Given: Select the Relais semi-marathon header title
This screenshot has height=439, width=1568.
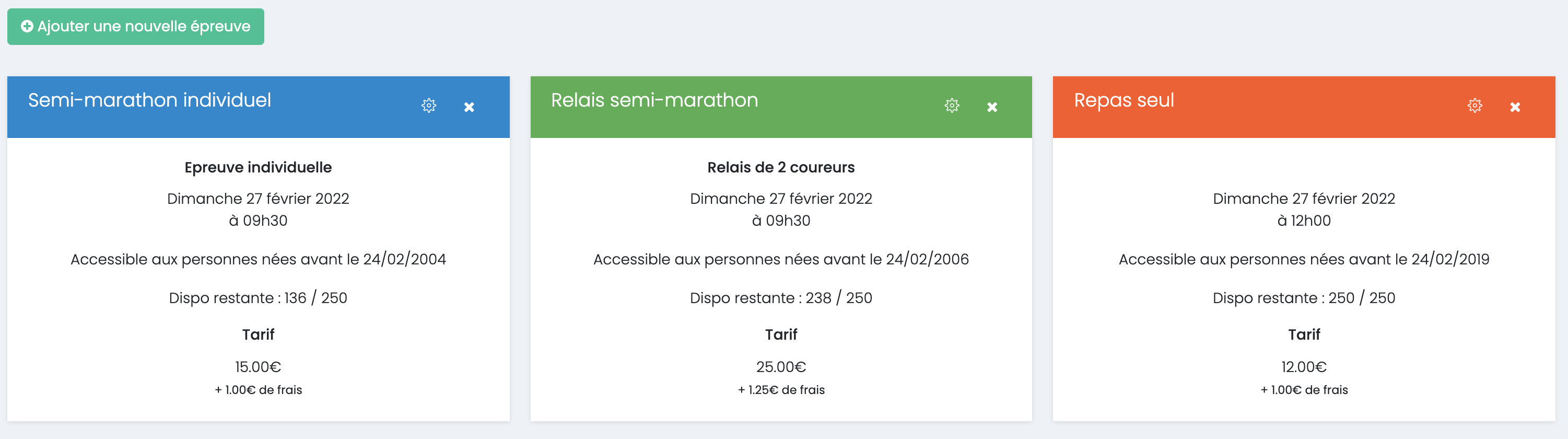Looking at the screenshot, I should [x=654, y=100].
